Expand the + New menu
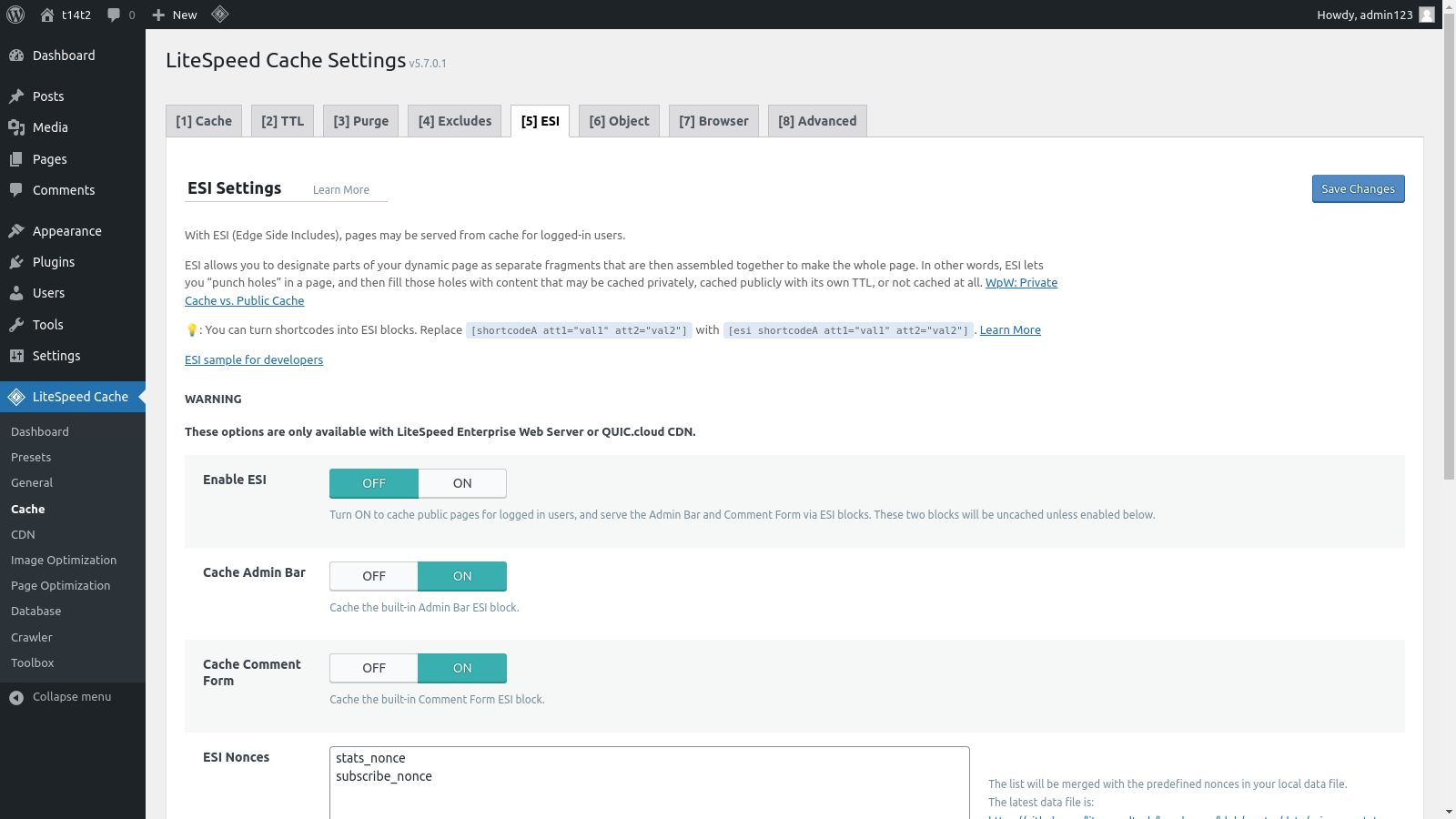Viewport: 1456px width, 819px height. click(x=173, y=15)
